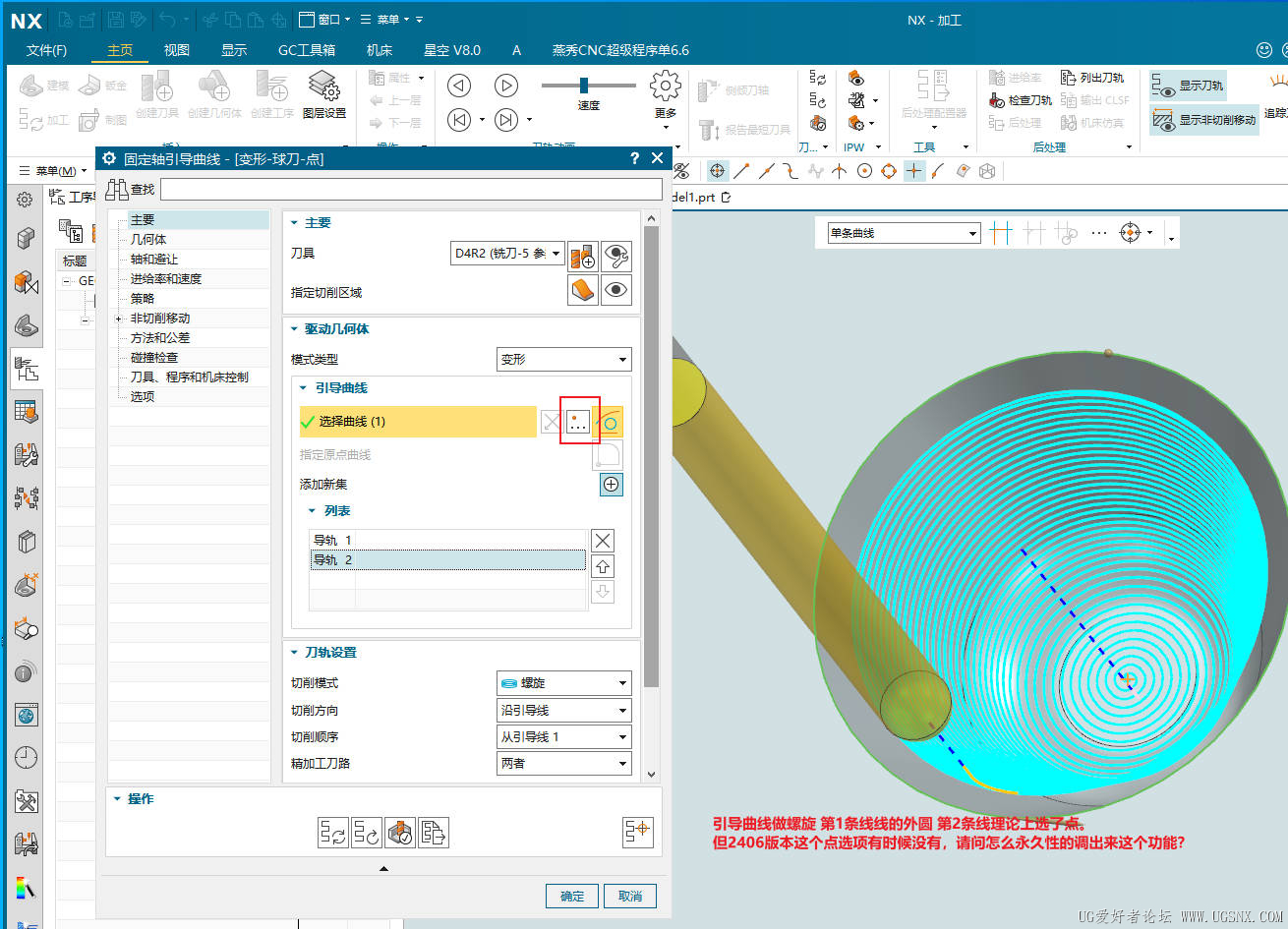
Task: Open 图层设置 layer settings
Action: click(x=323, y=95)
